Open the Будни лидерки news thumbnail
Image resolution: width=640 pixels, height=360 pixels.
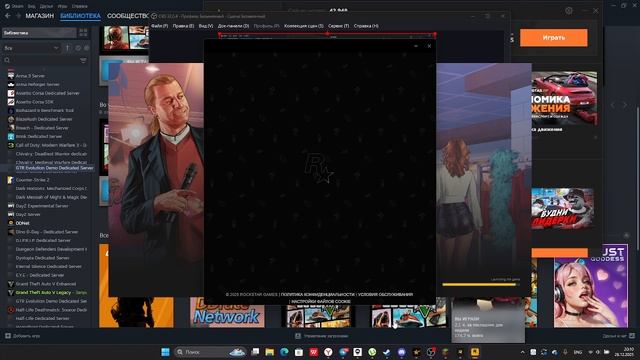coord(562,209)
